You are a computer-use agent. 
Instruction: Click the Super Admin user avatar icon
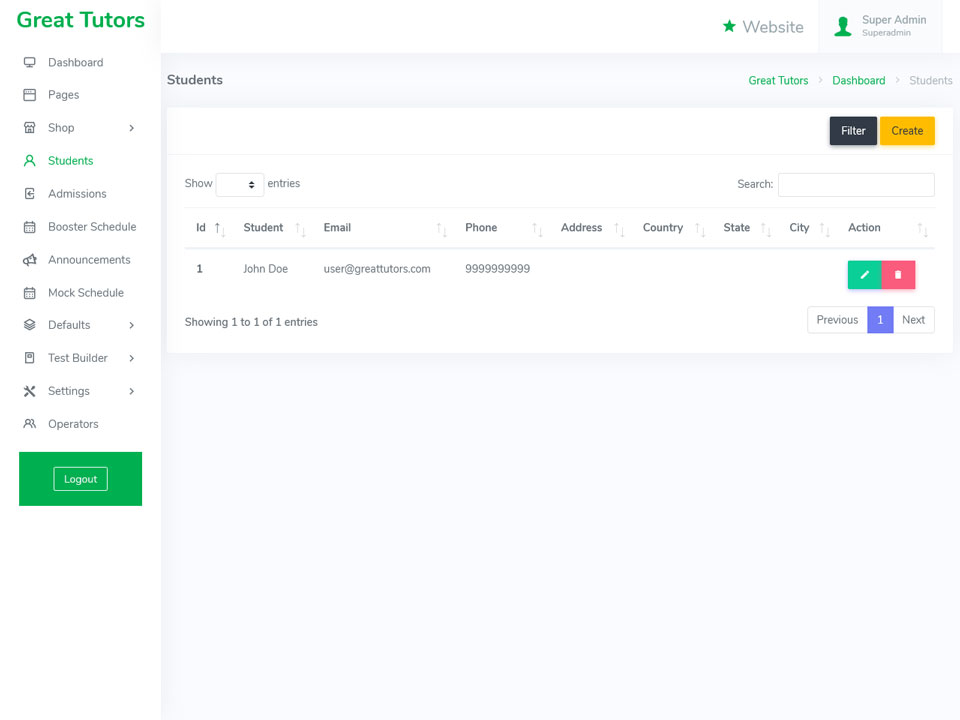[x=842, y=26]
